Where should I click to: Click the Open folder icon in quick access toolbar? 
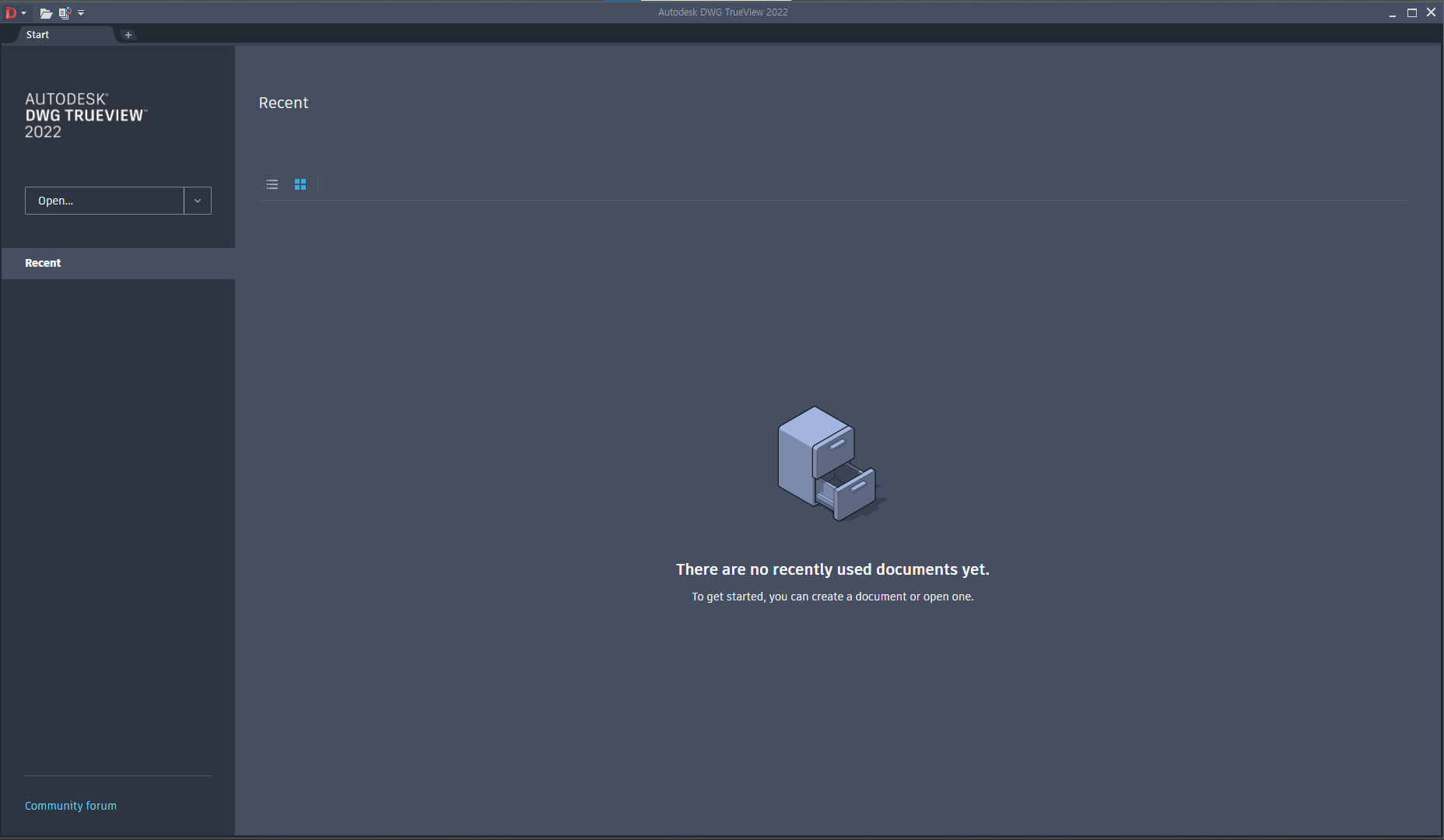[46, 13]
